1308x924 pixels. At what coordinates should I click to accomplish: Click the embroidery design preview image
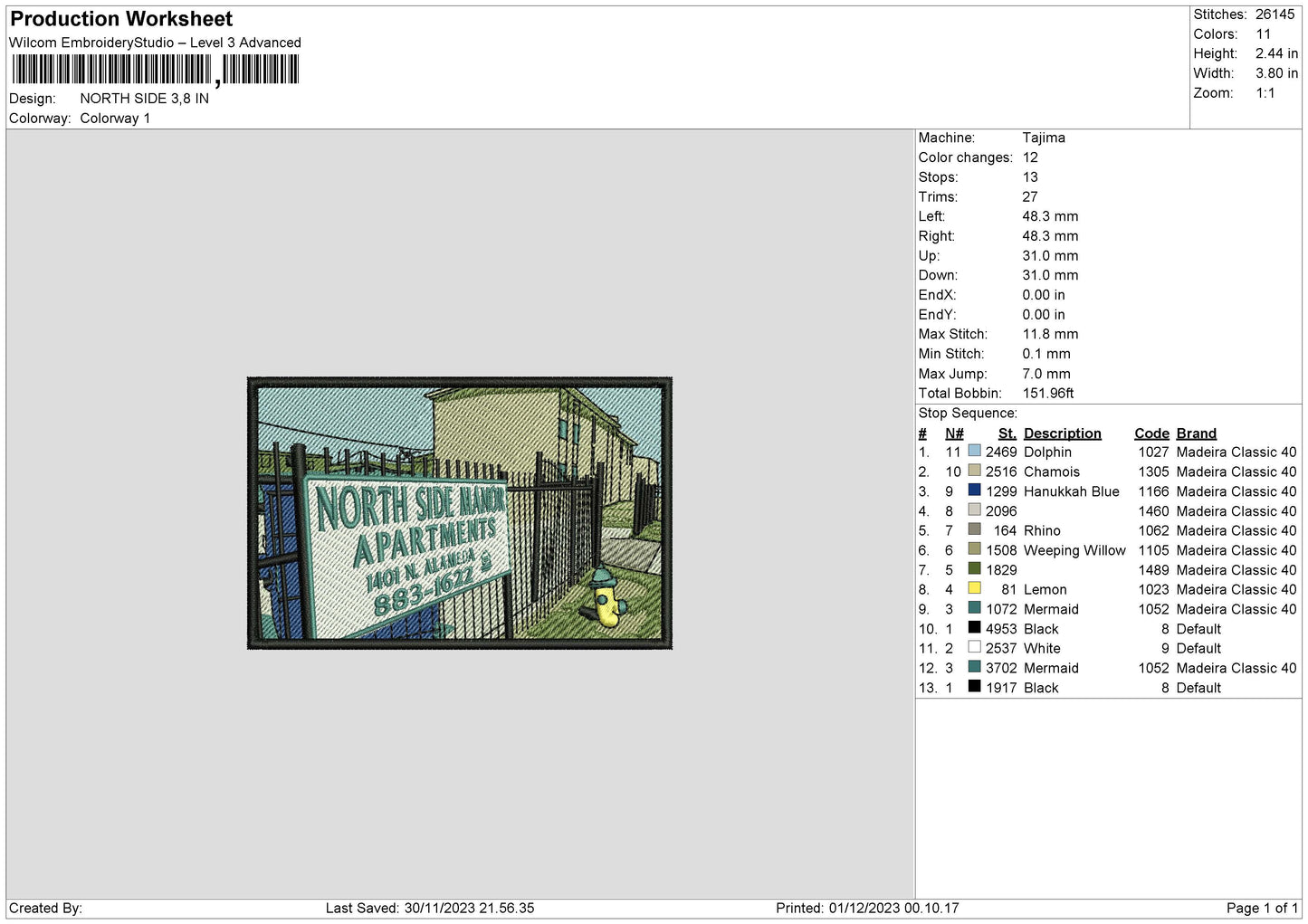(x=460, y=513)
